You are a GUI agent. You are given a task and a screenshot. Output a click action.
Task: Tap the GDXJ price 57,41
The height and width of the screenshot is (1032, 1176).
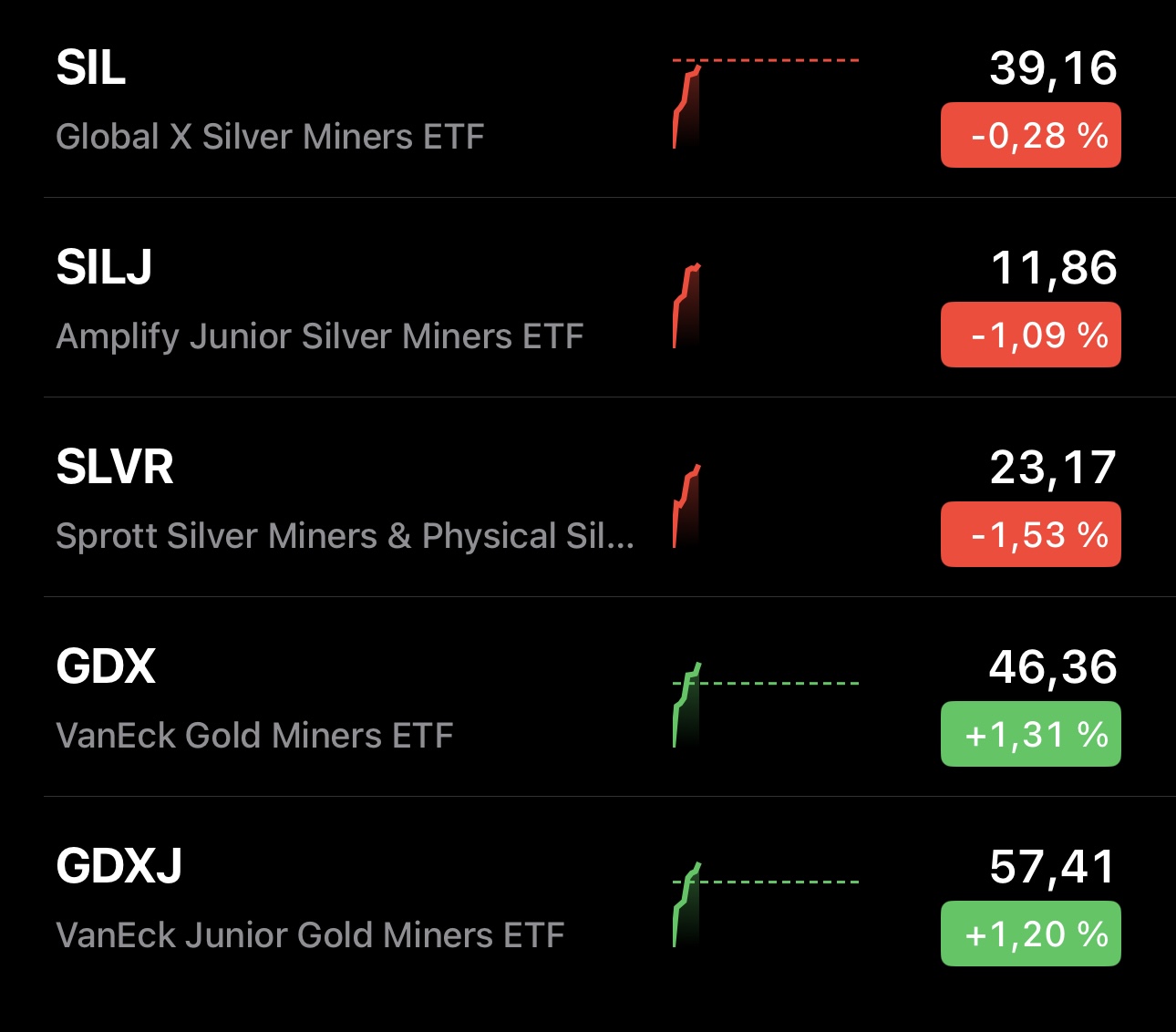pyautogui.click(x=1053, y=867)
